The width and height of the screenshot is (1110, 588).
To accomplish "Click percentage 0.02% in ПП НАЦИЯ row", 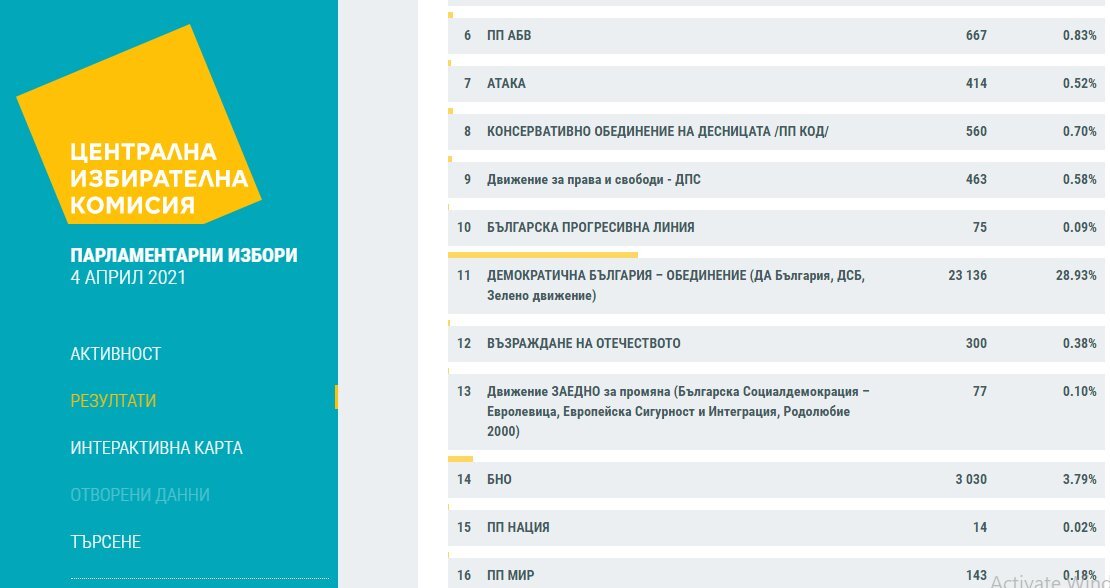I will pos(1080,528).
